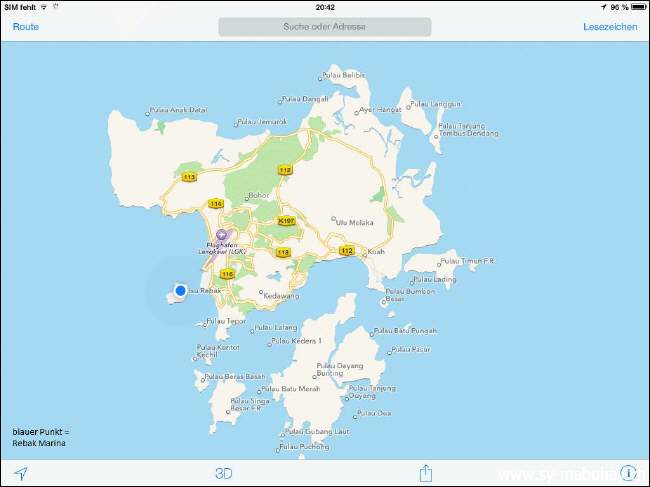
Task: Open the share sheet icon
Action: pyautogui.click(x=426, y=473)
